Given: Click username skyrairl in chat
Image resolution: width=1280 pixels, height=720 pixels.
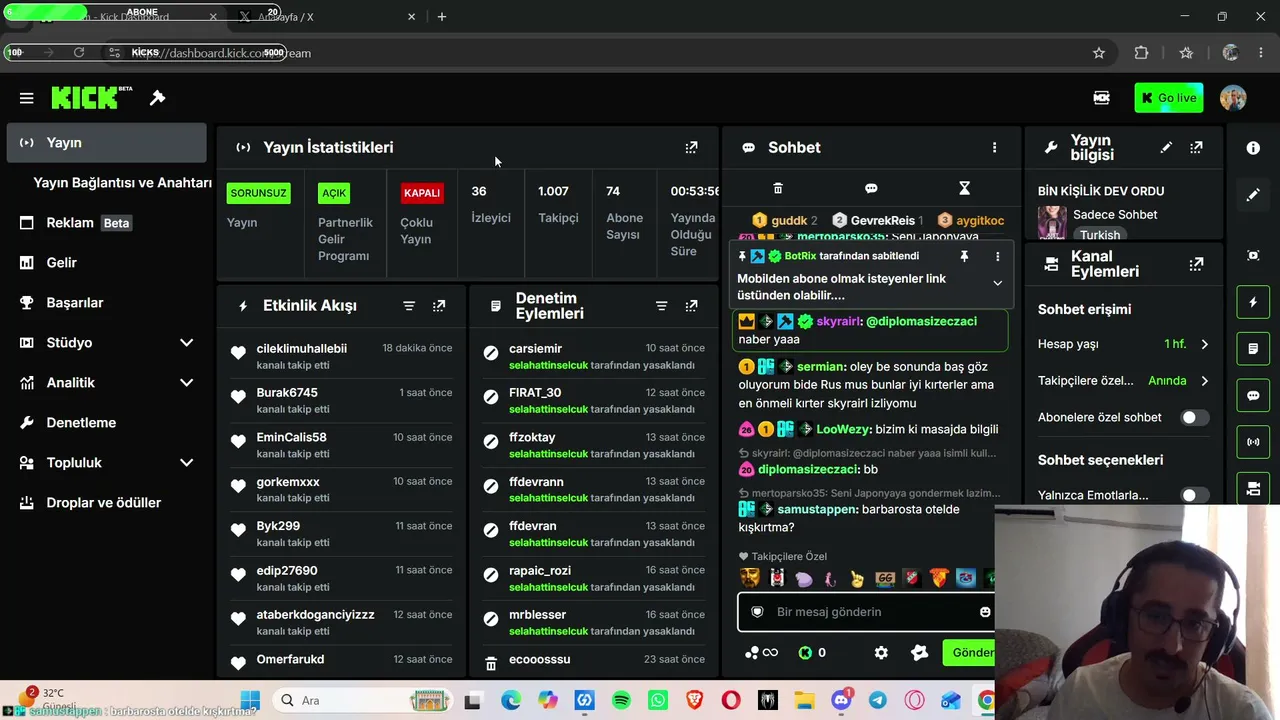Looking at the screenshot, I should coord(838,322).
